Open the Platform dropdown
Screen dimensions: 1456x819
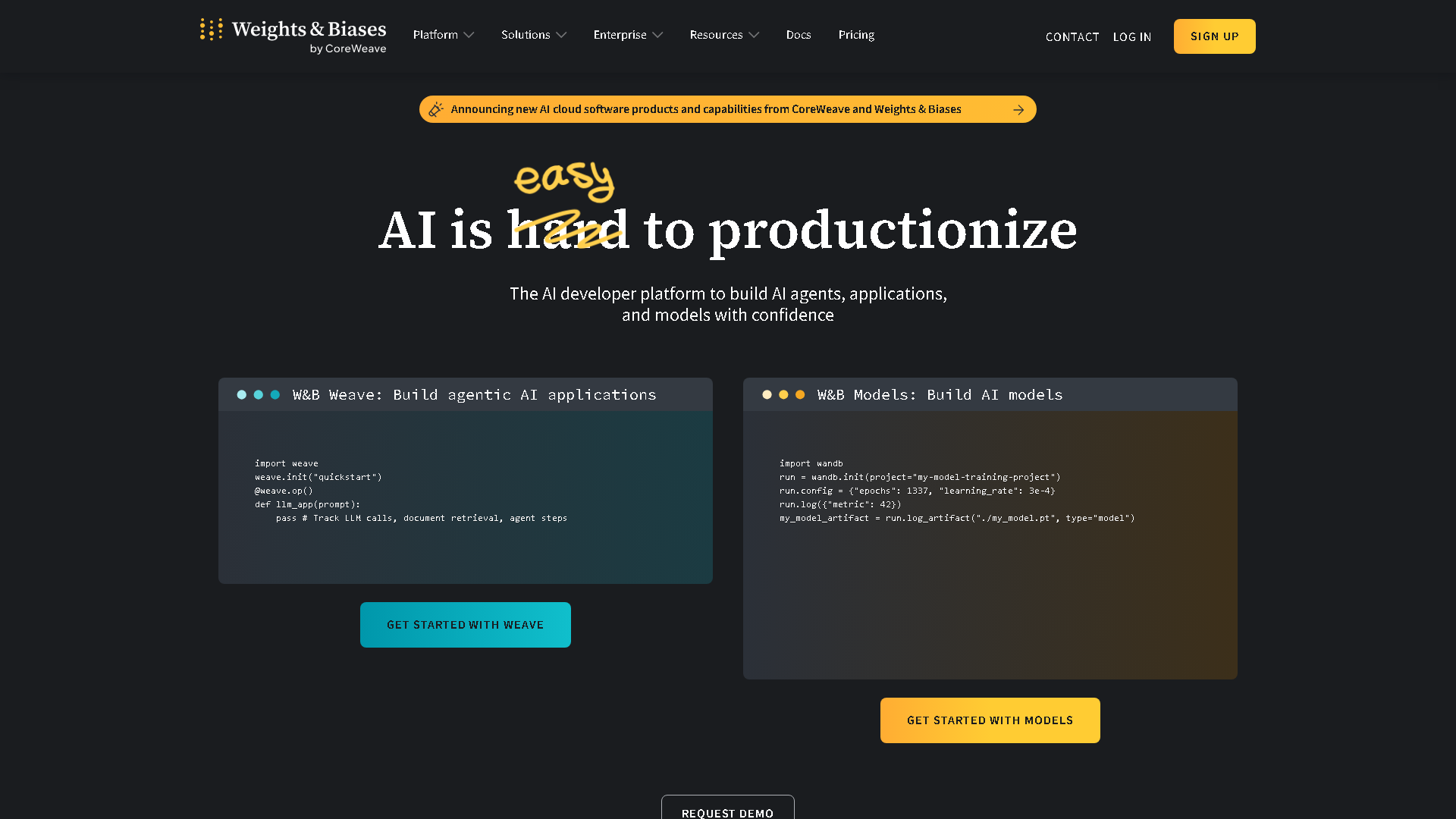pyautogui.click(x=443, y=35)
